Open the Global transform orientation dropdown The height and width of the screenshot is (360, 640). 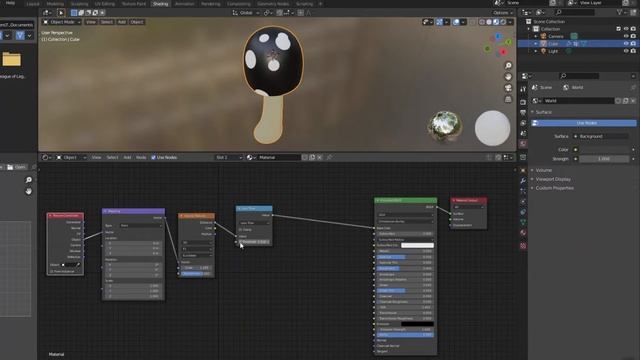pyautogui.click(x=246, y=13)
